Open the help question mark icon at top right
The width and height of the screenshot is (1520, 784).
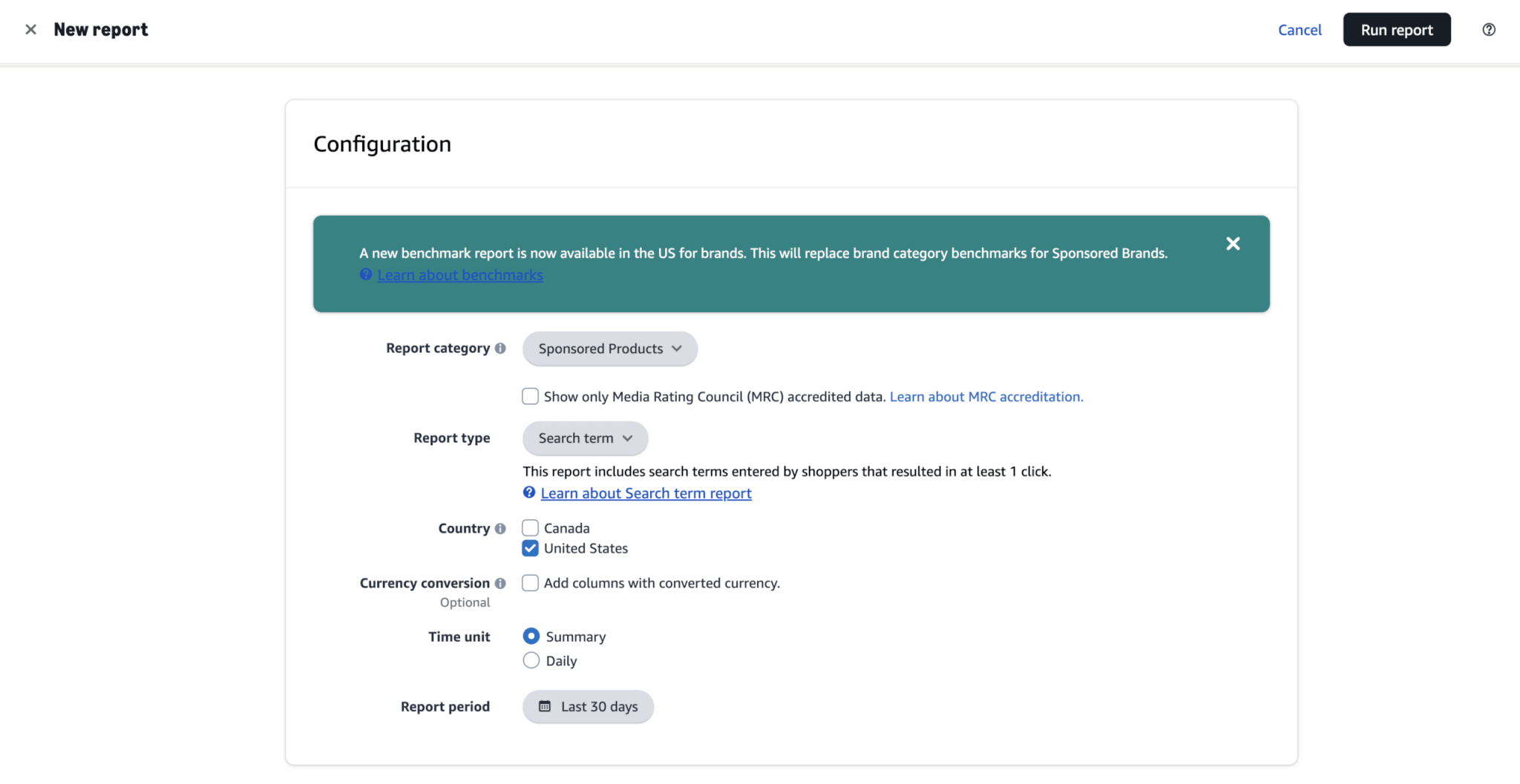click(1489, 30)
